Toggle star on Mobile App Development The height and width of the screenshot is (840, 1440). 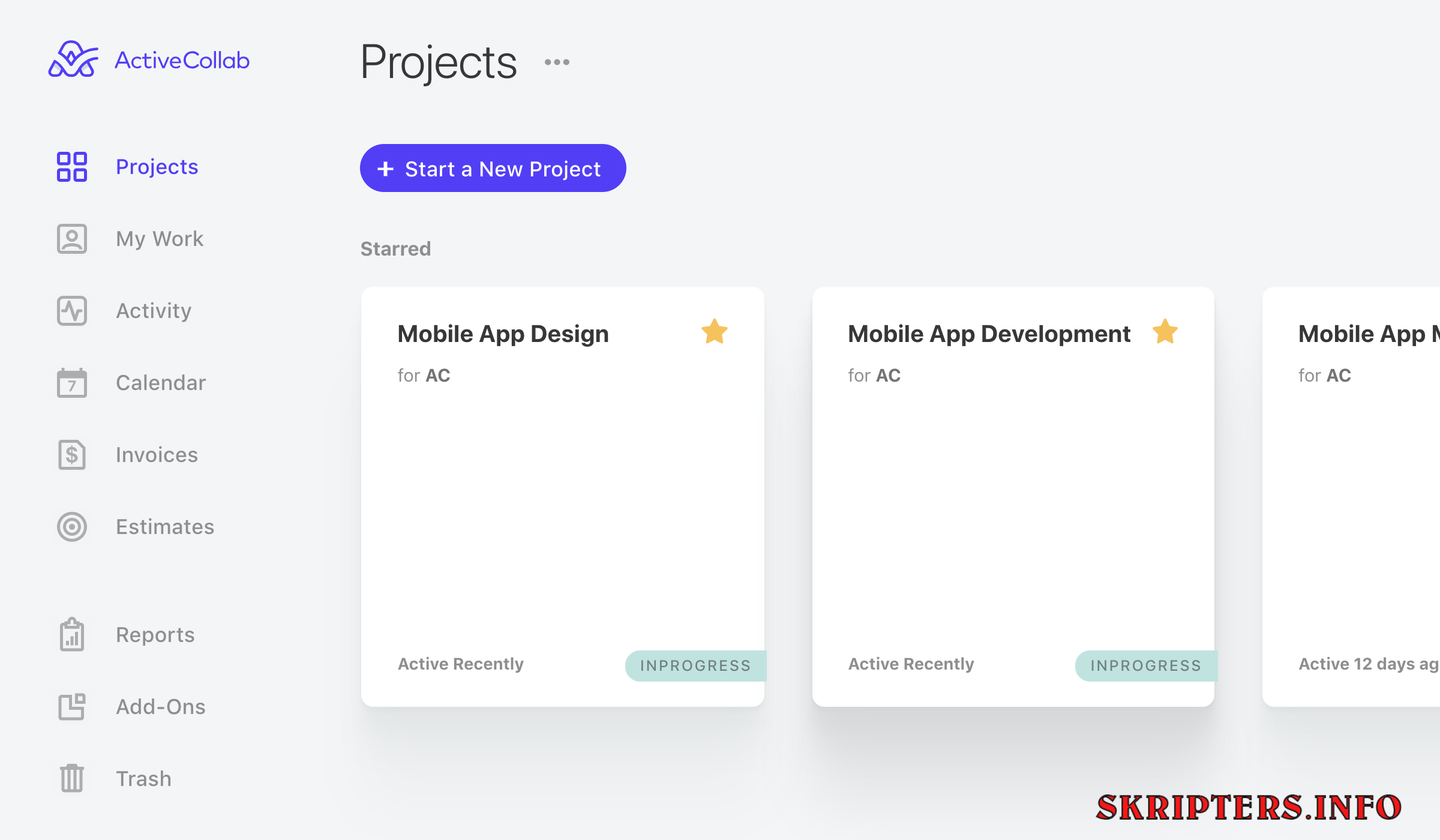1165,331
